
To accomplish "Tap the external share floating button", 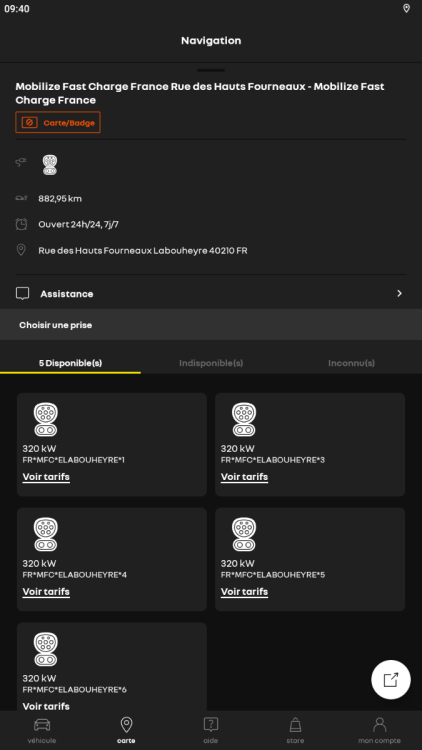I will pos(391,680).
